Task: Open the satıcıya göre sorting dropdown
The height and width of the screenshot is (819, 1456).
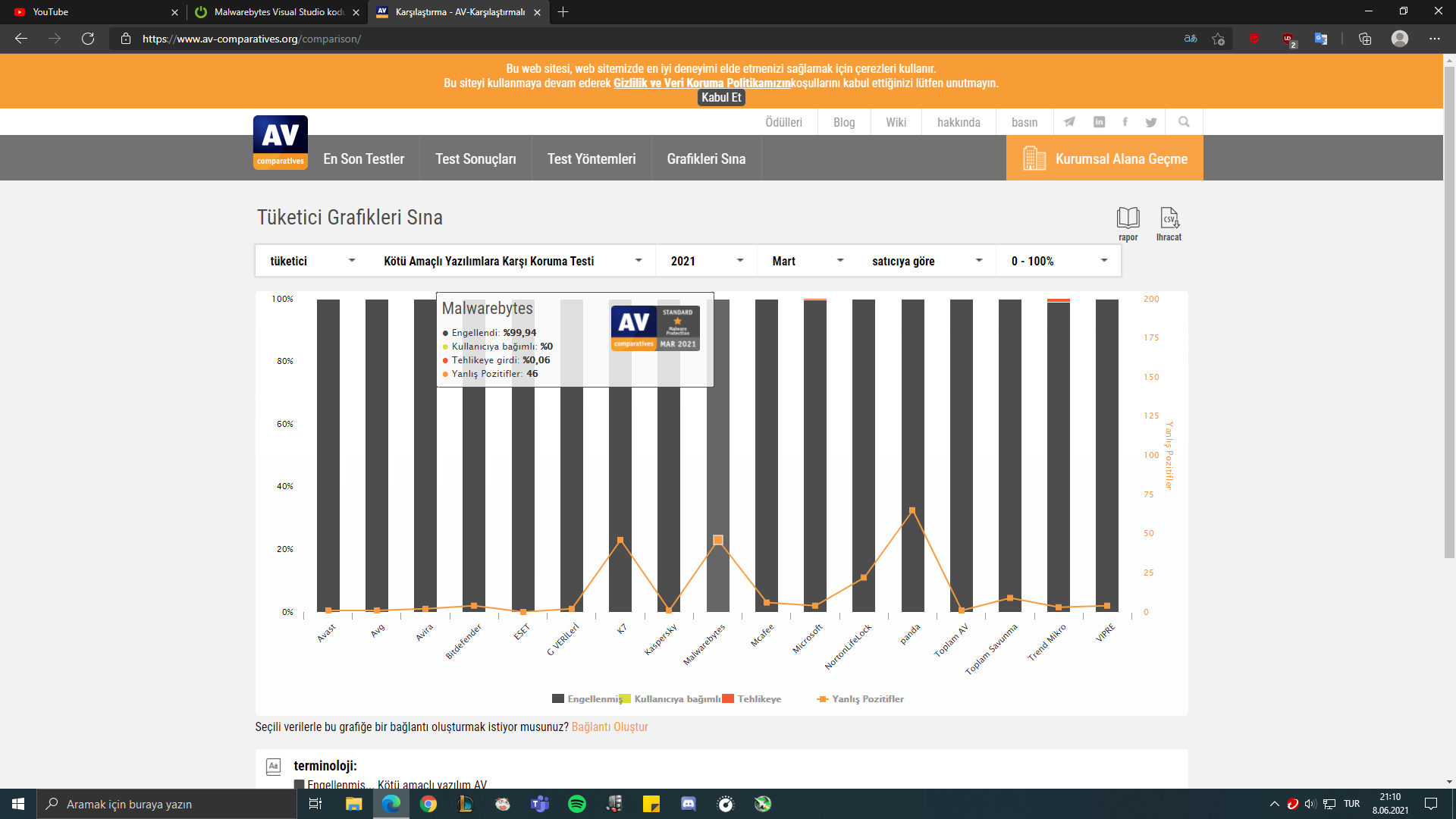Action: coord(926,261)
